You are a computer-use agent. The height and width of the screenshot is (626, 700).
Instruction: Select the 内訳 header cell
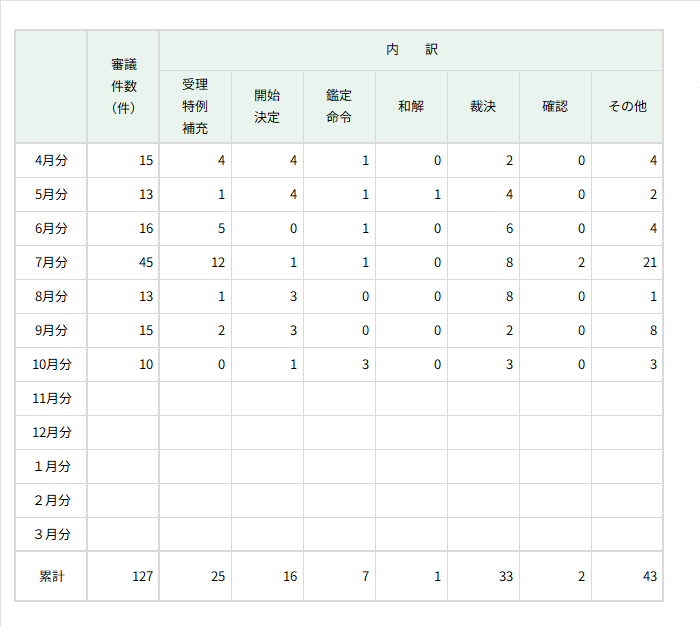[x=411, y=49]
